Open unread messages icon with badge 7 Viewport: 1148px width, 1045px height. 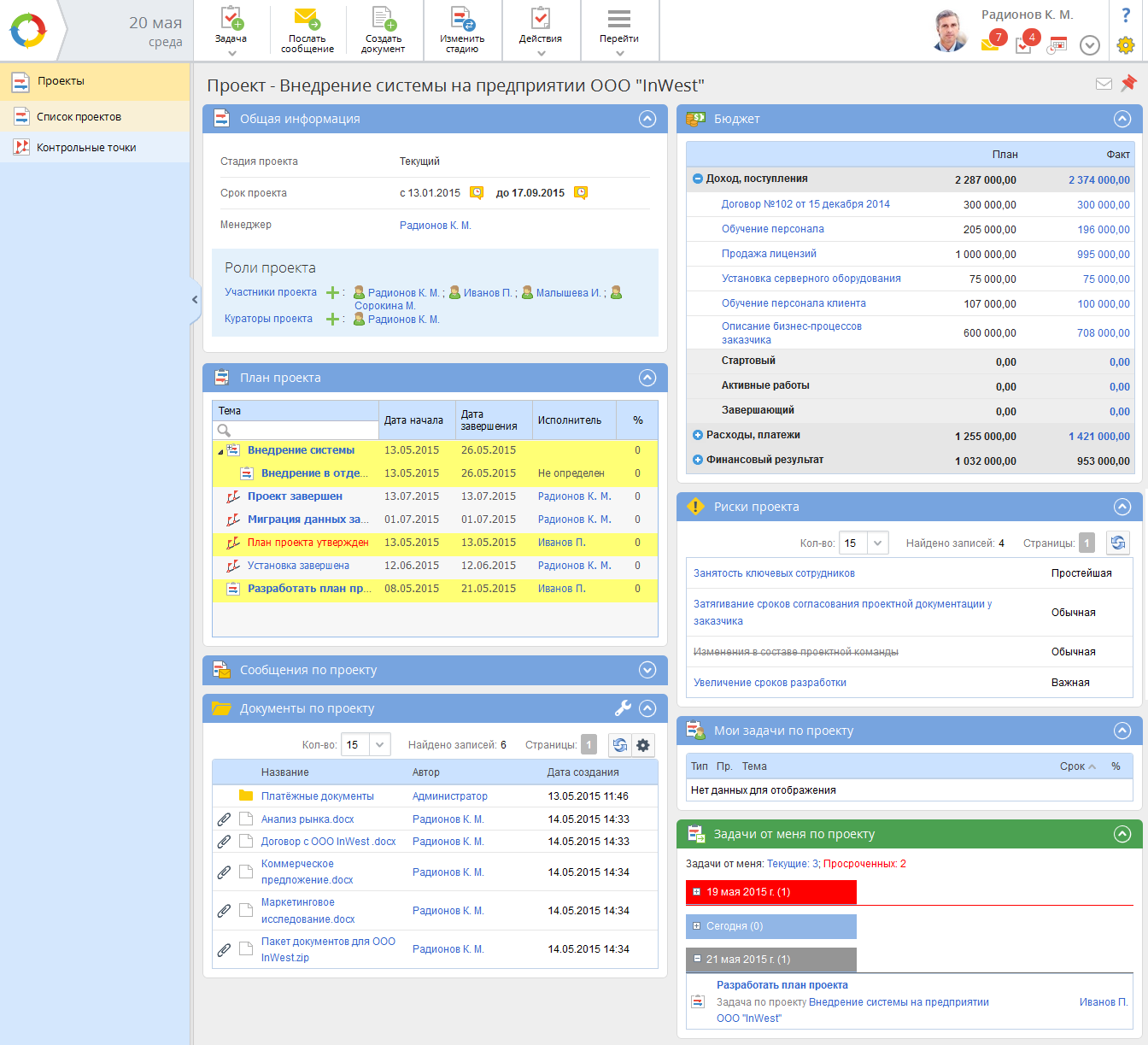991,44
